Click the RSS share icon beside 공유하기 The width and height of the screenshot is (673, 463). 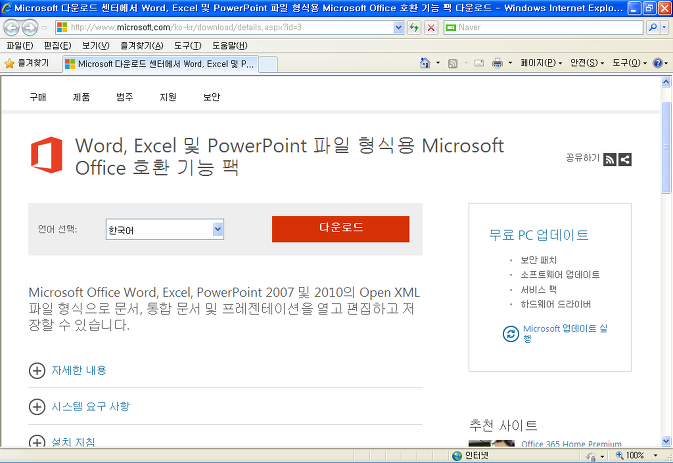[x=609, y=159]
